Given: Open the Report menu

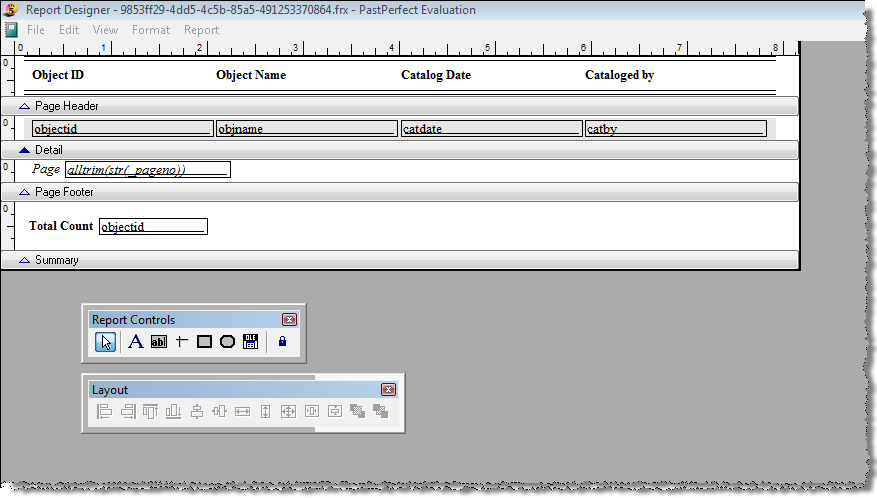Looking at the screenshot, I should pyautogui.click(x=201, y=30).
